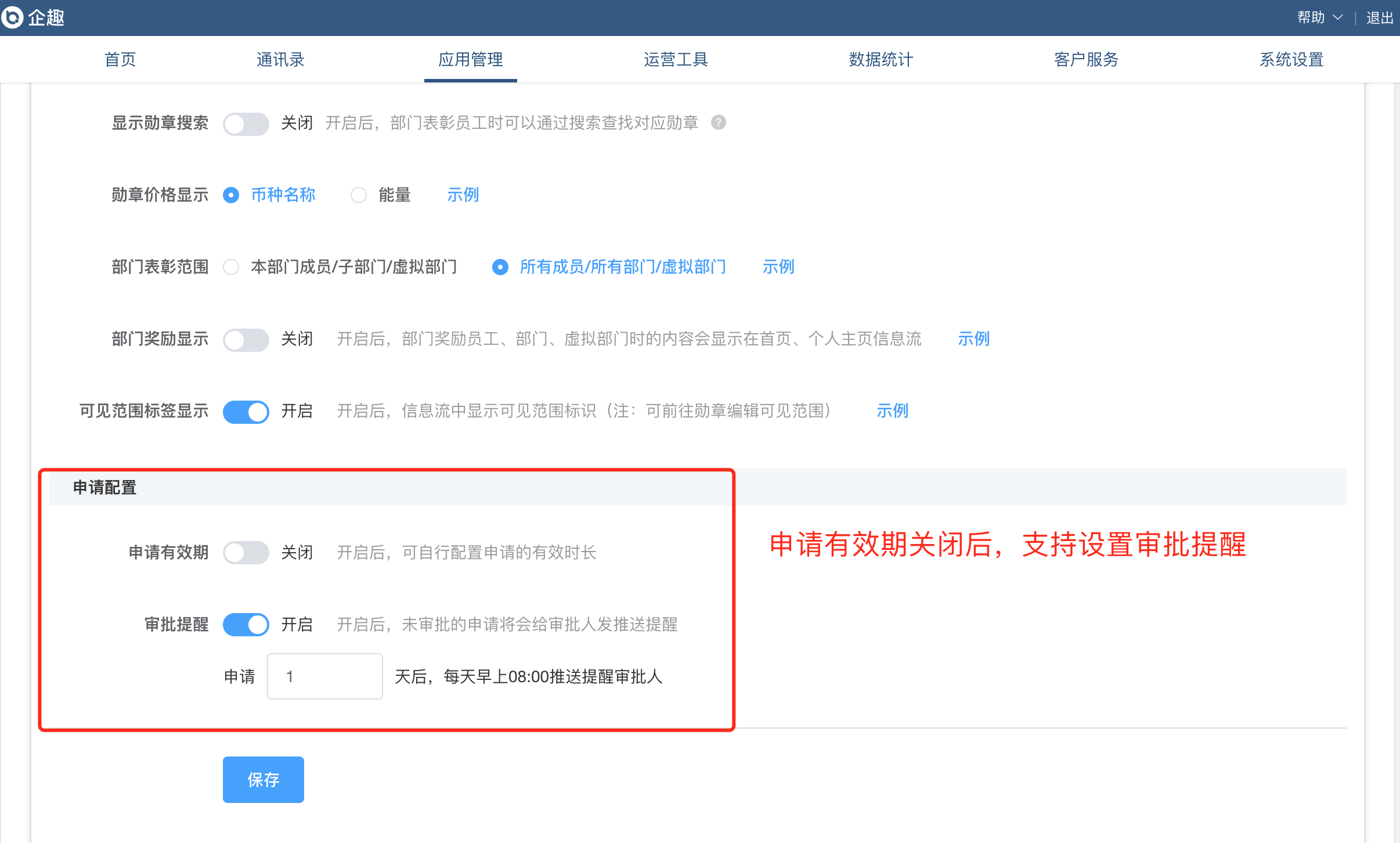Turn on the 部门奖励显示 switch
Screen dimensions: 1400x843
point(246,340)
